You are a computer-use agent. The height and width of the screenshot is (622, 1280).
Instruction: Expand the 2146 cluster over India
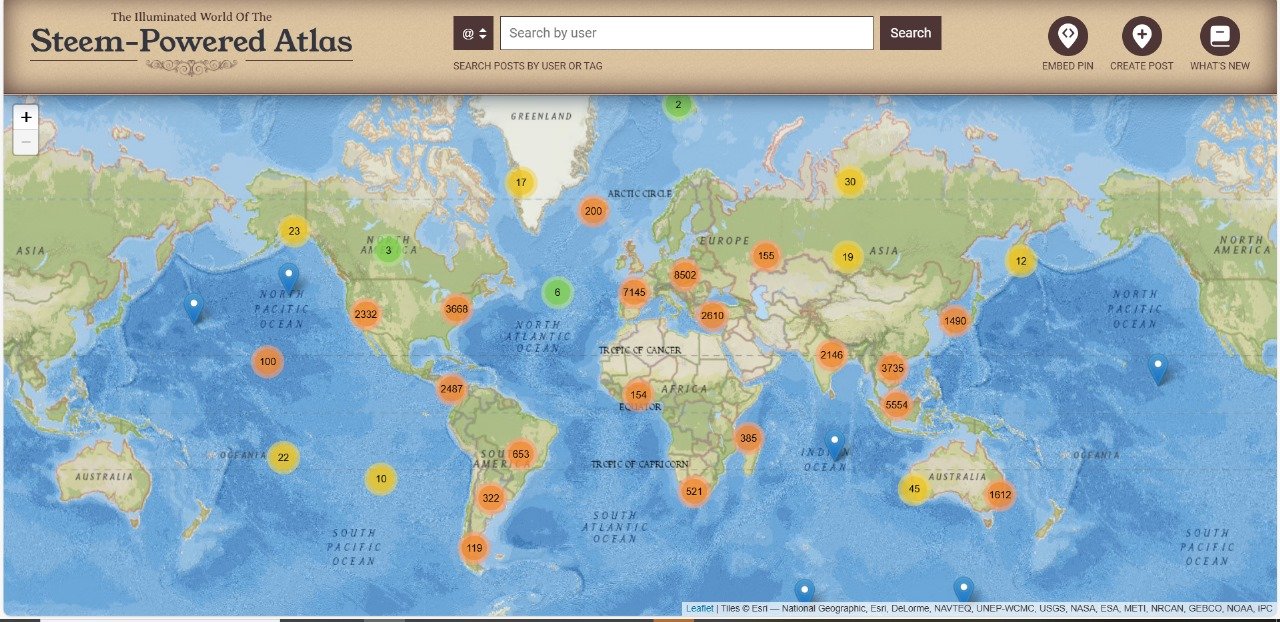(x=832, y=355)
